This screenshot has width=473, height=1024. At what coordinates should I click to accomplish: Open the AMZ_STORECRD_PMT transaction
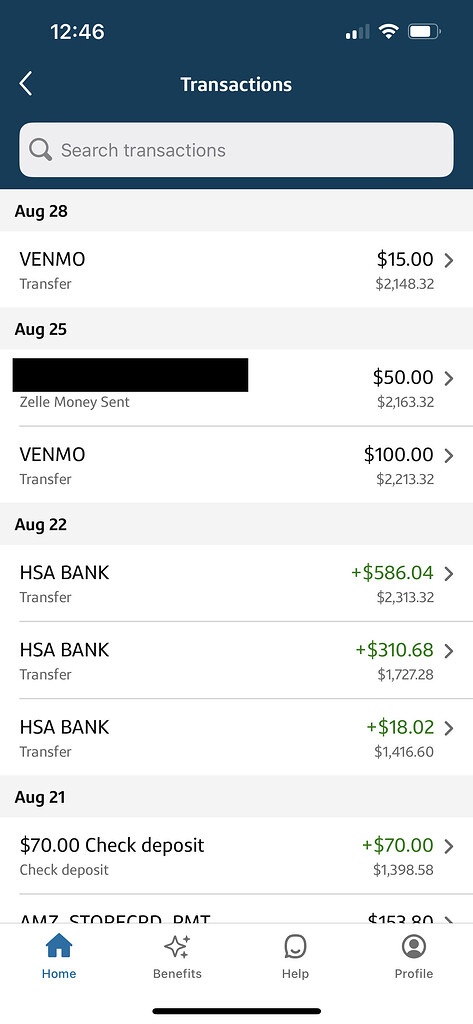pyautogui.click(x=236, y=909)
